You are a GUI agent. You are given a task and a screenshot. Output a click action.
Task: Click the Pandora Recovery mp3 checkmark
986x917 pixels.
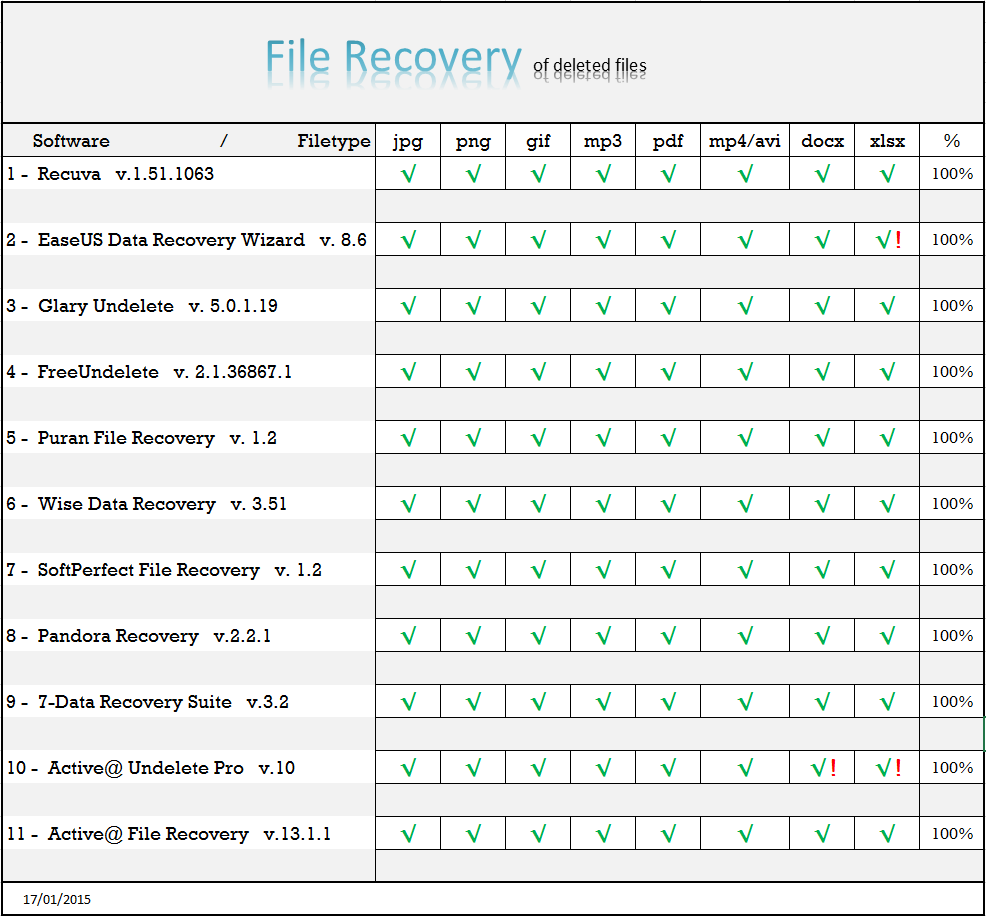pos(603,636)
